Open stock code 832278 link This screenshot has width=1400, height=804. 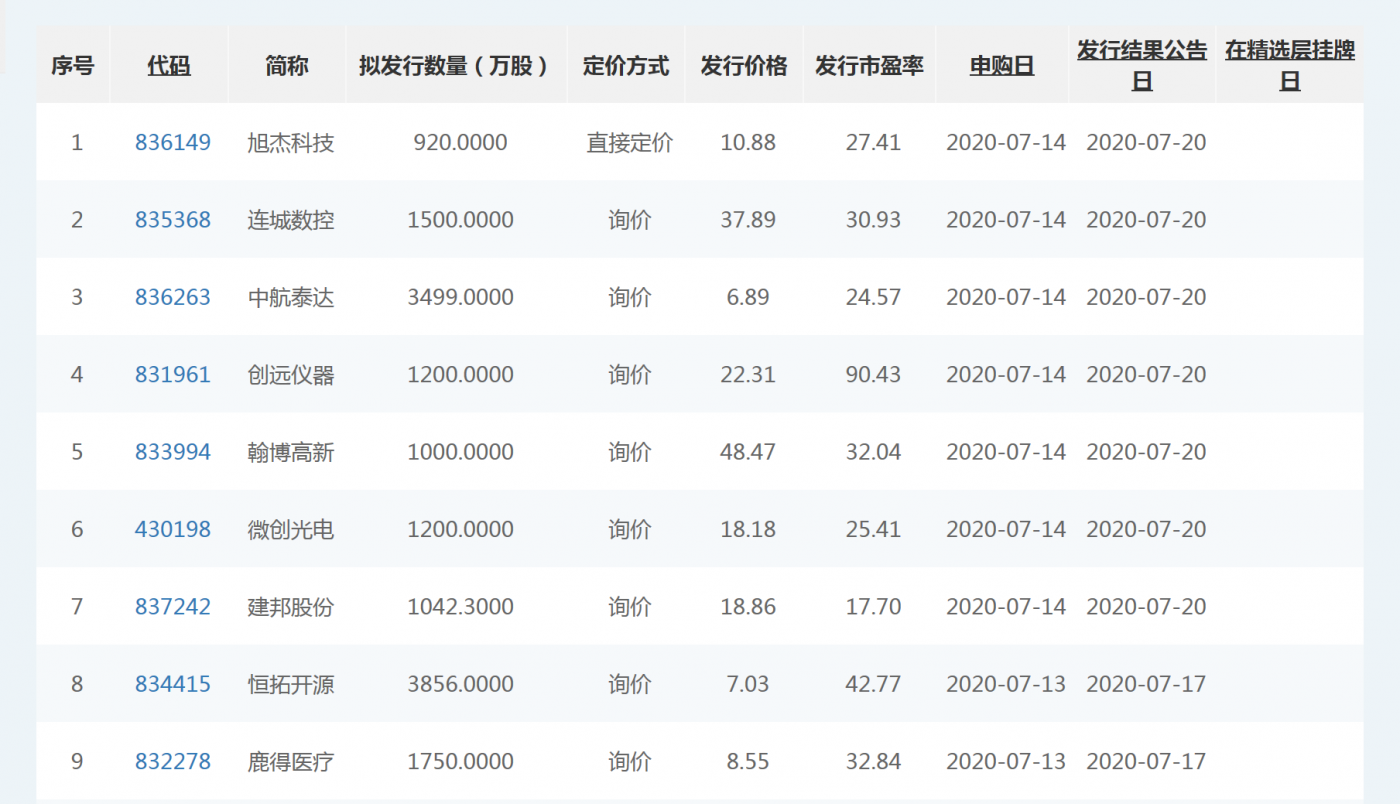[x=173, y=762]
